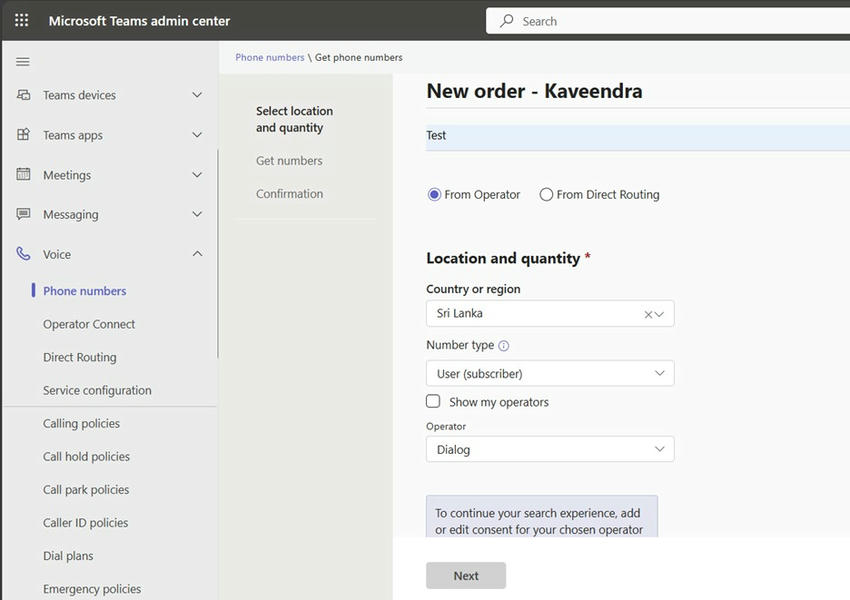The width and height of the screenshot is (850, 600).
Task: Open Call park policies page
Action: pyautogui.click(x=86, y=489)
